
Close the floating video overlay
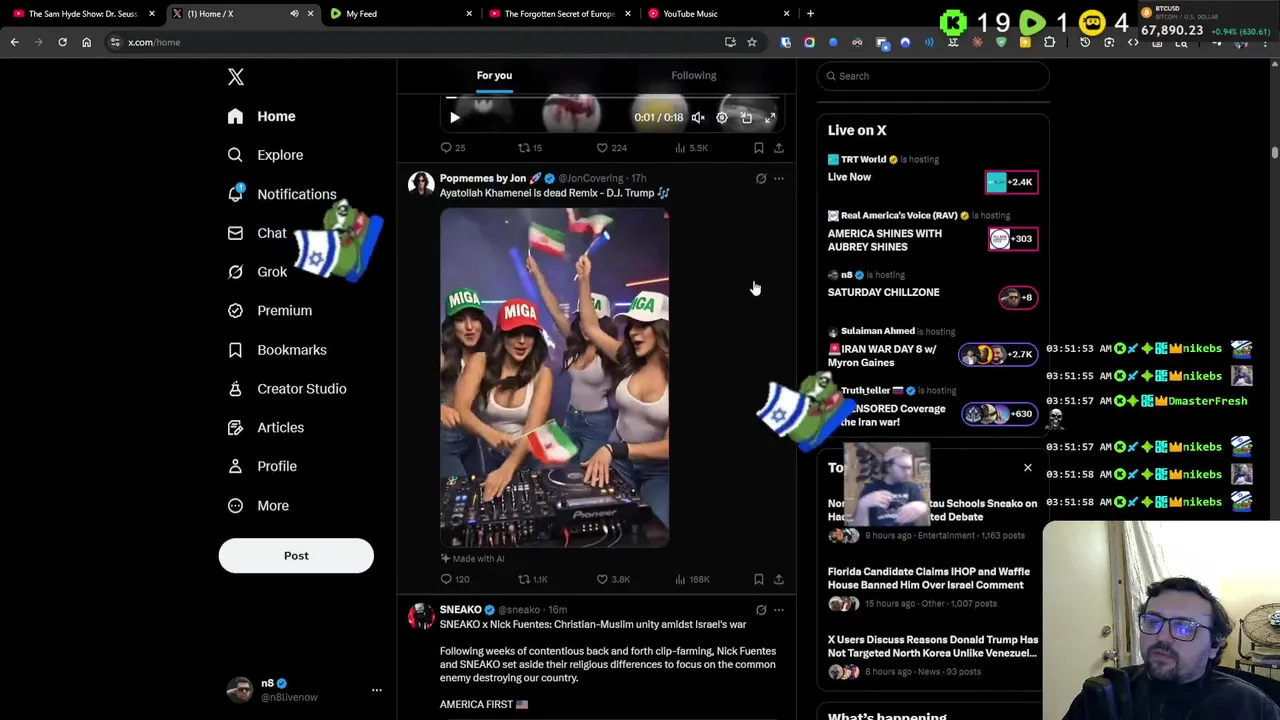(1027, 468)
